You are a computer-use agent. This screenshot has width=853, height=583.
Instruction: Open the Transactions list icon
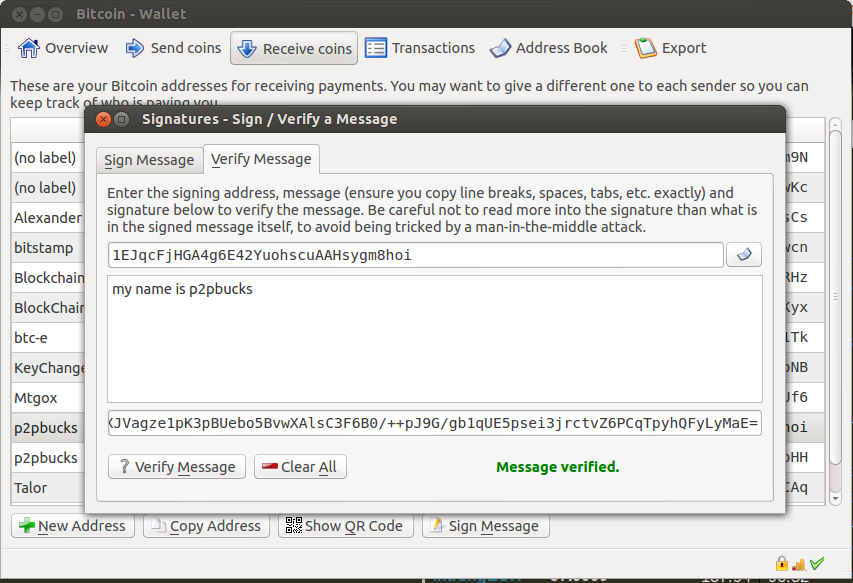376,48
